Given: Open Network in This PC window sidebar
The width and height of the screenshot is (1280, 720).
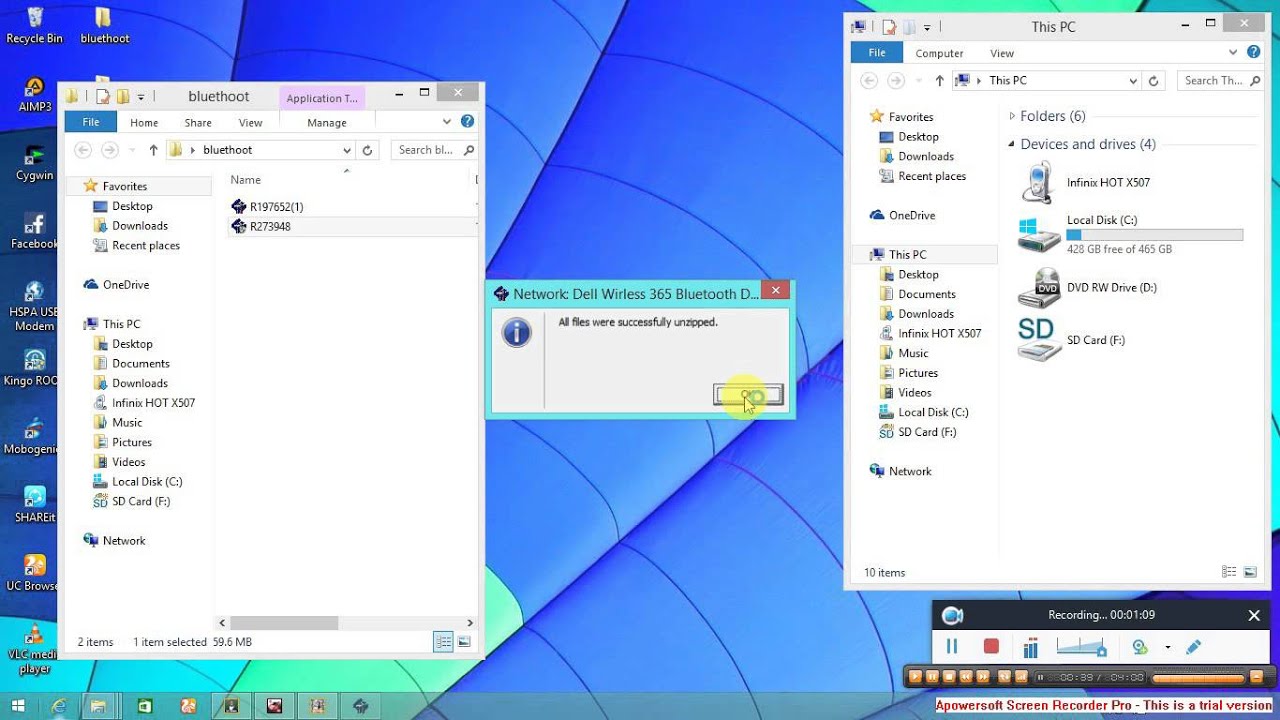Looking at the screenshot, I should (x=901, y=471).
